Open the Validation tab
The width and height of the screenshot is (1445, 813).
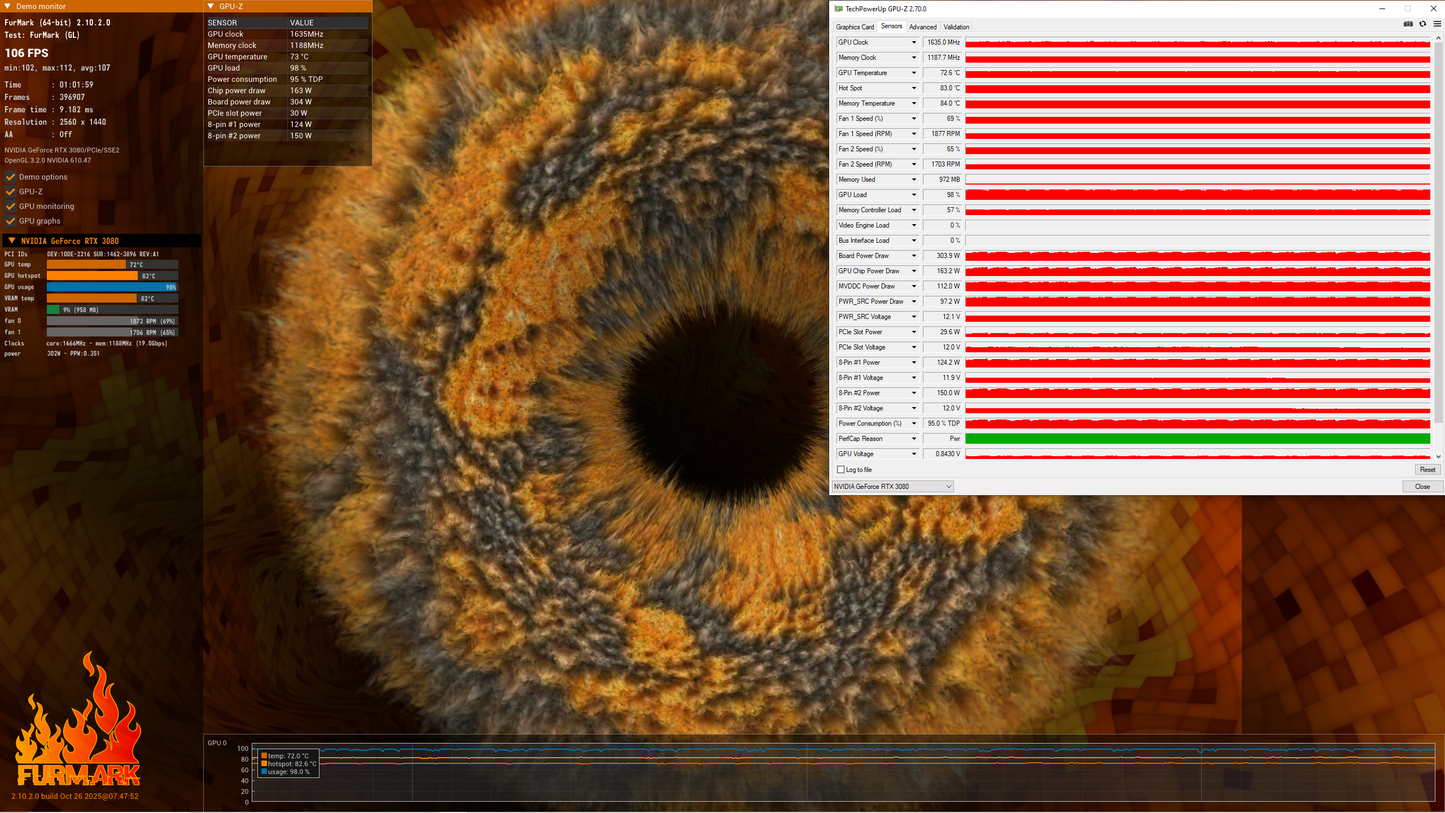[957, 27]
